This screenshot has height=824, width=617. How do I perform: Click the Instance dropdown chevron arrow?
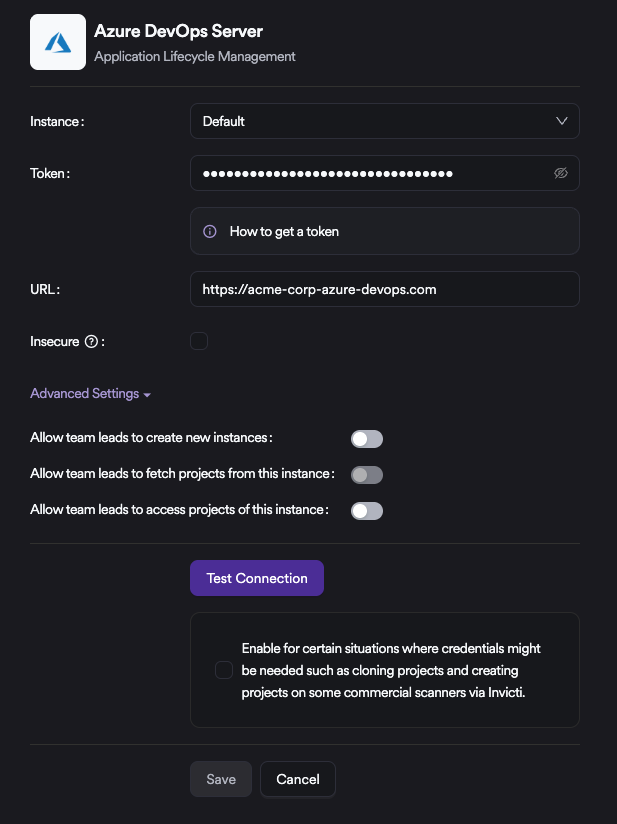pyautogui.click(x=561, y=121)
